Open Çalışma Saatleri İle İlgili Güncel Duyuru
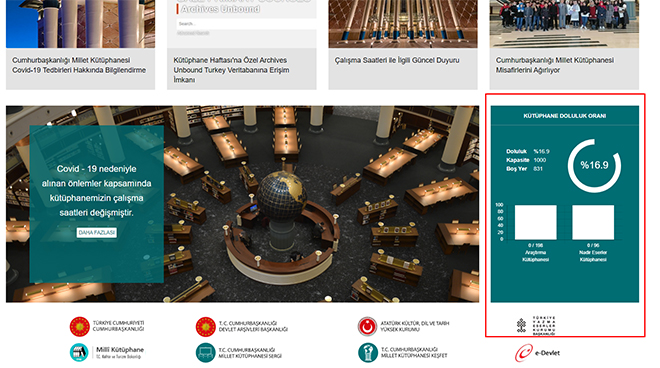660x368 pixels. [397, 60]
